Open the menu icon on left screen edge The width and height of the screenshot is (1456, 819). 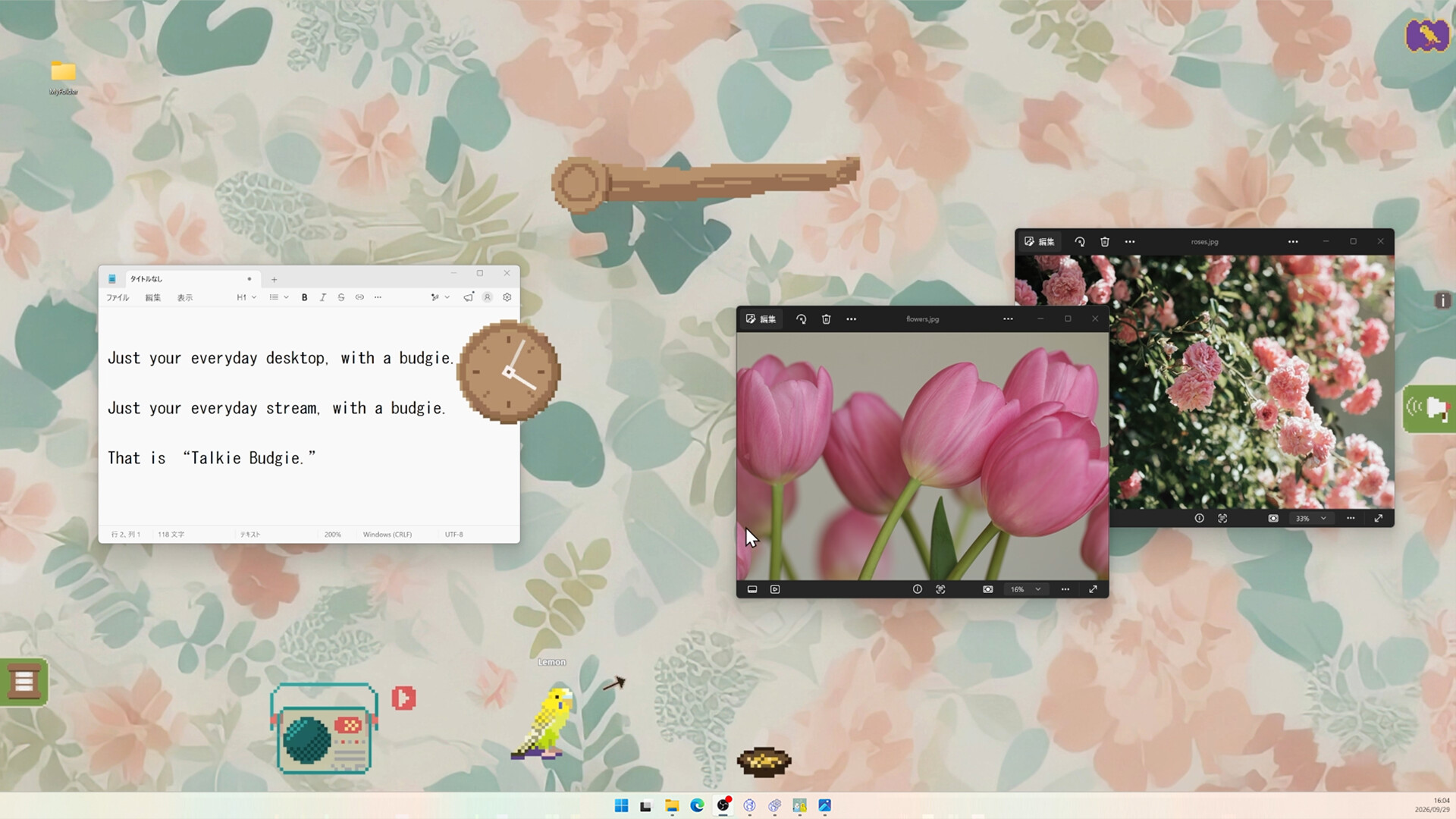coord(24,682)
